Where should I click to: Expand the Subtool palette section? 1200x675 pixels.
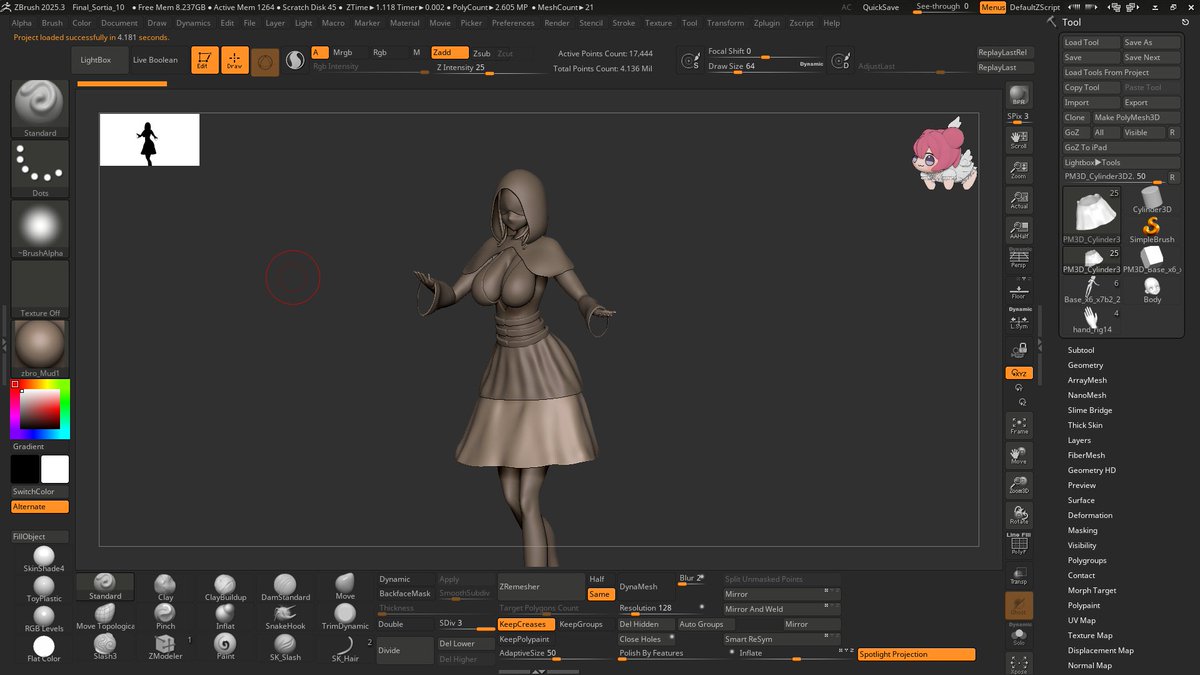1081,350
